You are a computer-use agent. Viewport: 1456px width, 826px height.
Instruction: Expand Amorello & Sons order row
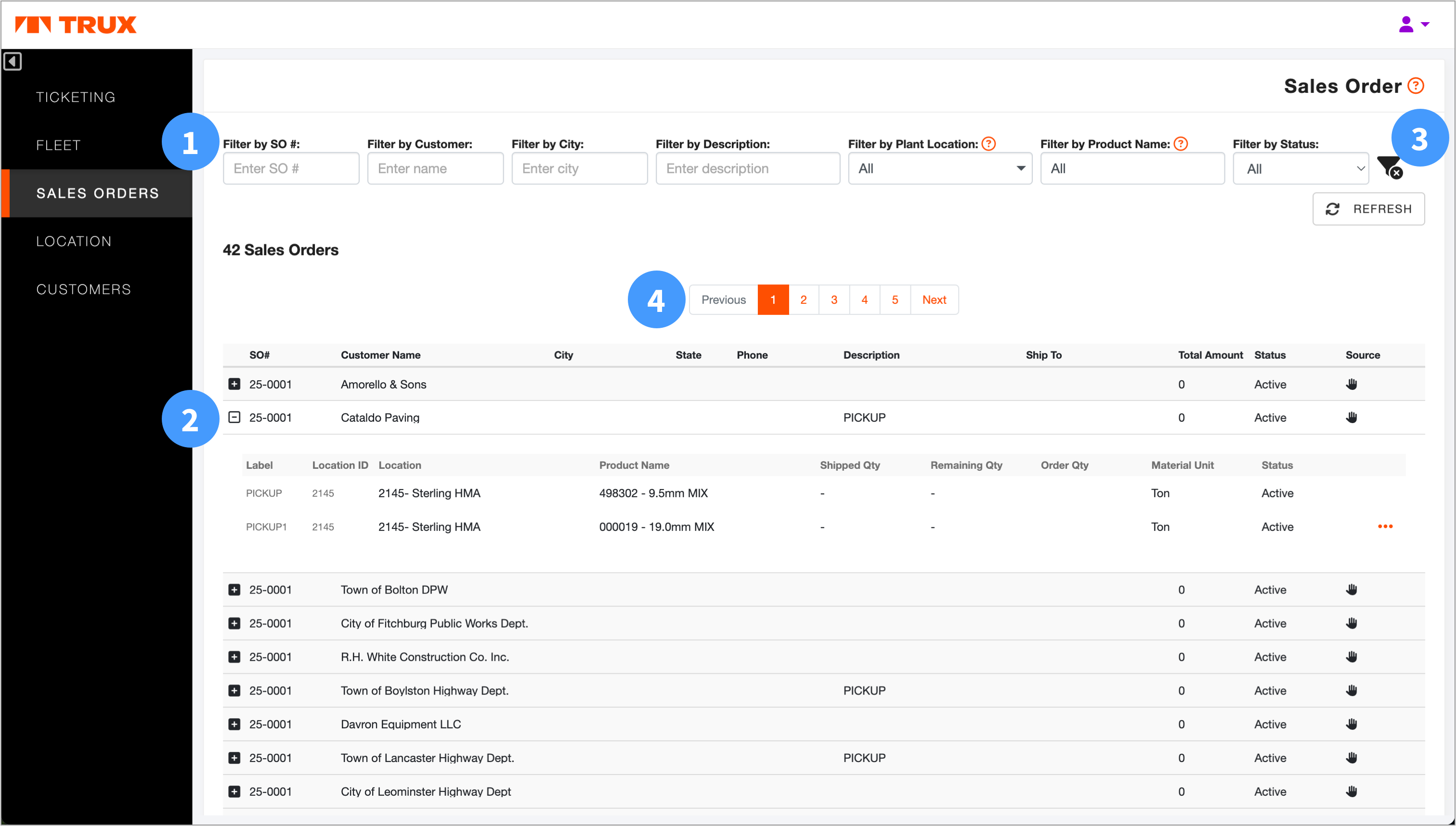click(x=234, y=384)
